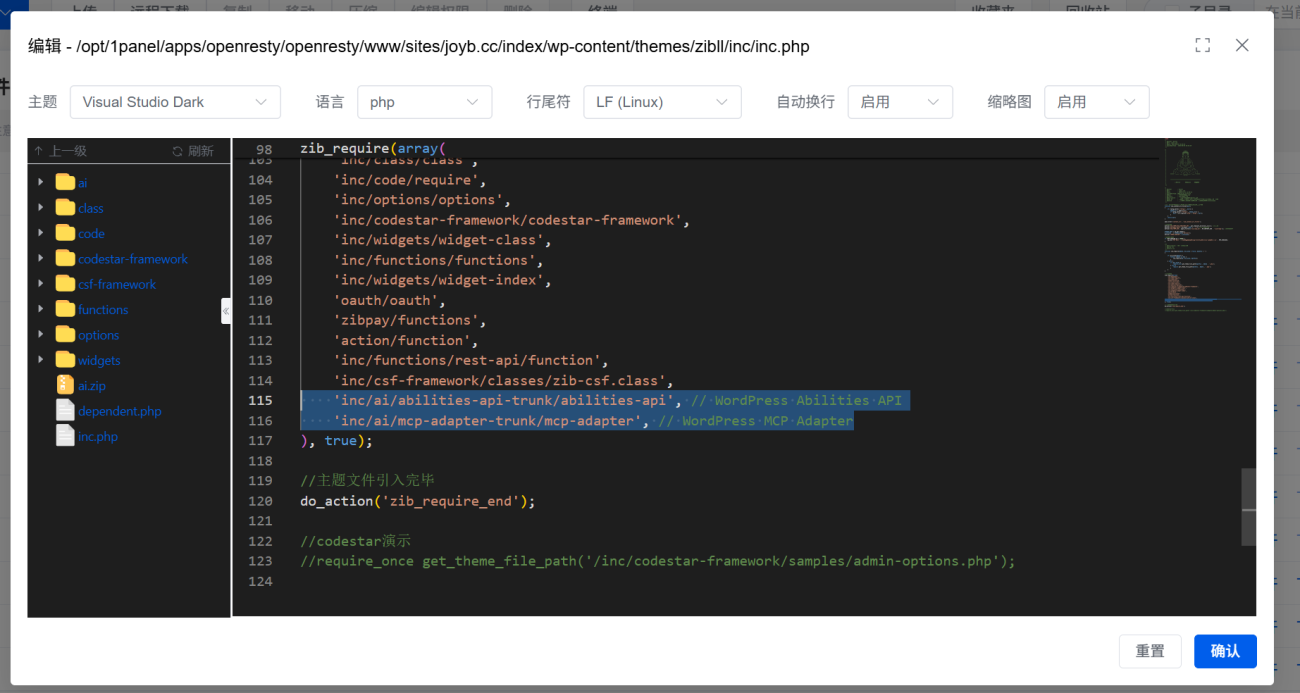The height and width of the screenshot is (693, 1300).
Task: Open the line ending dropdown LF (Linux)
Action: point(662,102)
